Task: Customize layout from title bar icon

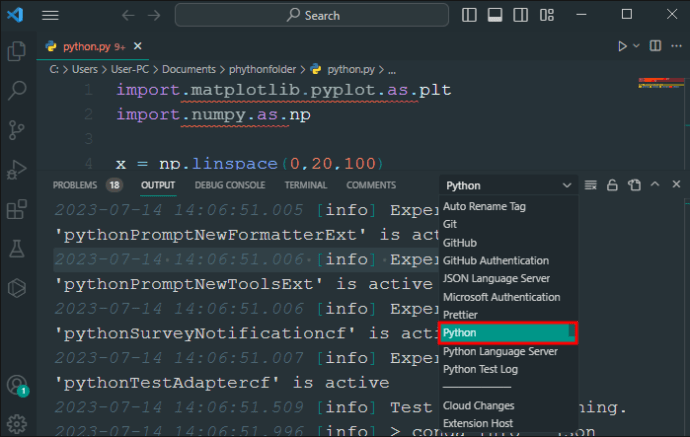Action: (547, 15)
